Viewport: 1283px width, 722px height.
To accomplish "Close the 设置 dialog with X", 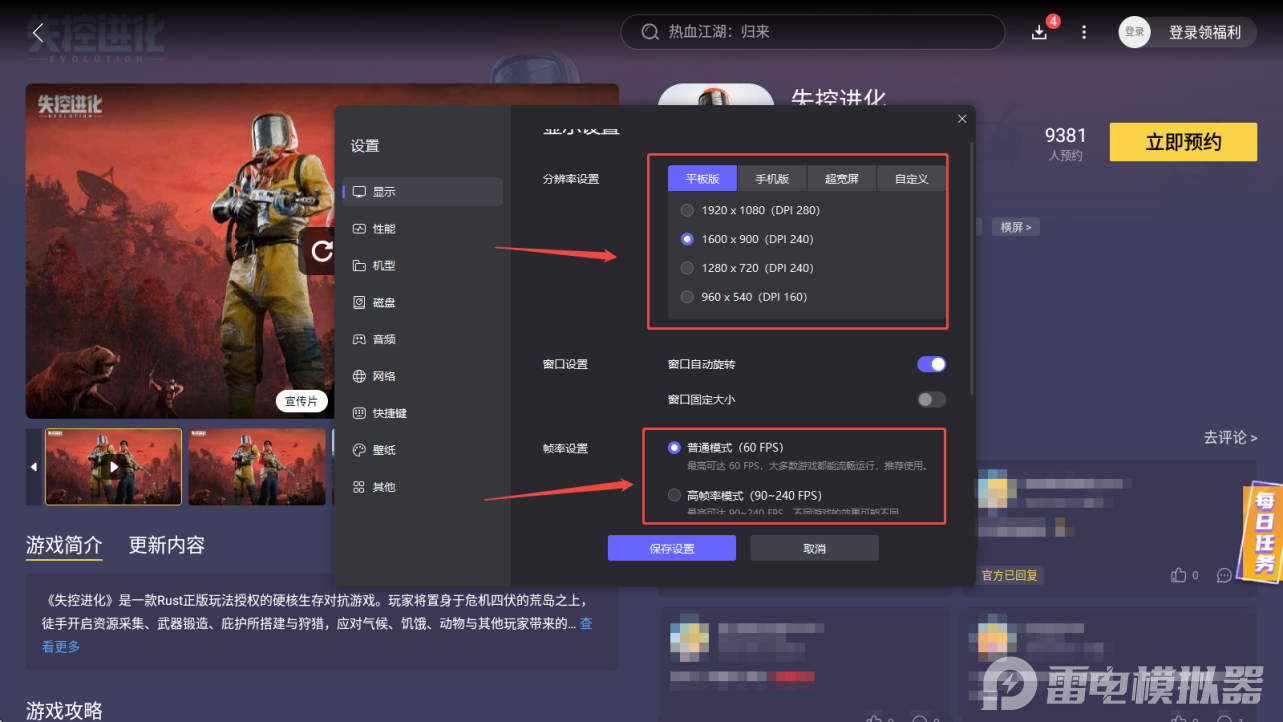I will [x=962, y=119].
